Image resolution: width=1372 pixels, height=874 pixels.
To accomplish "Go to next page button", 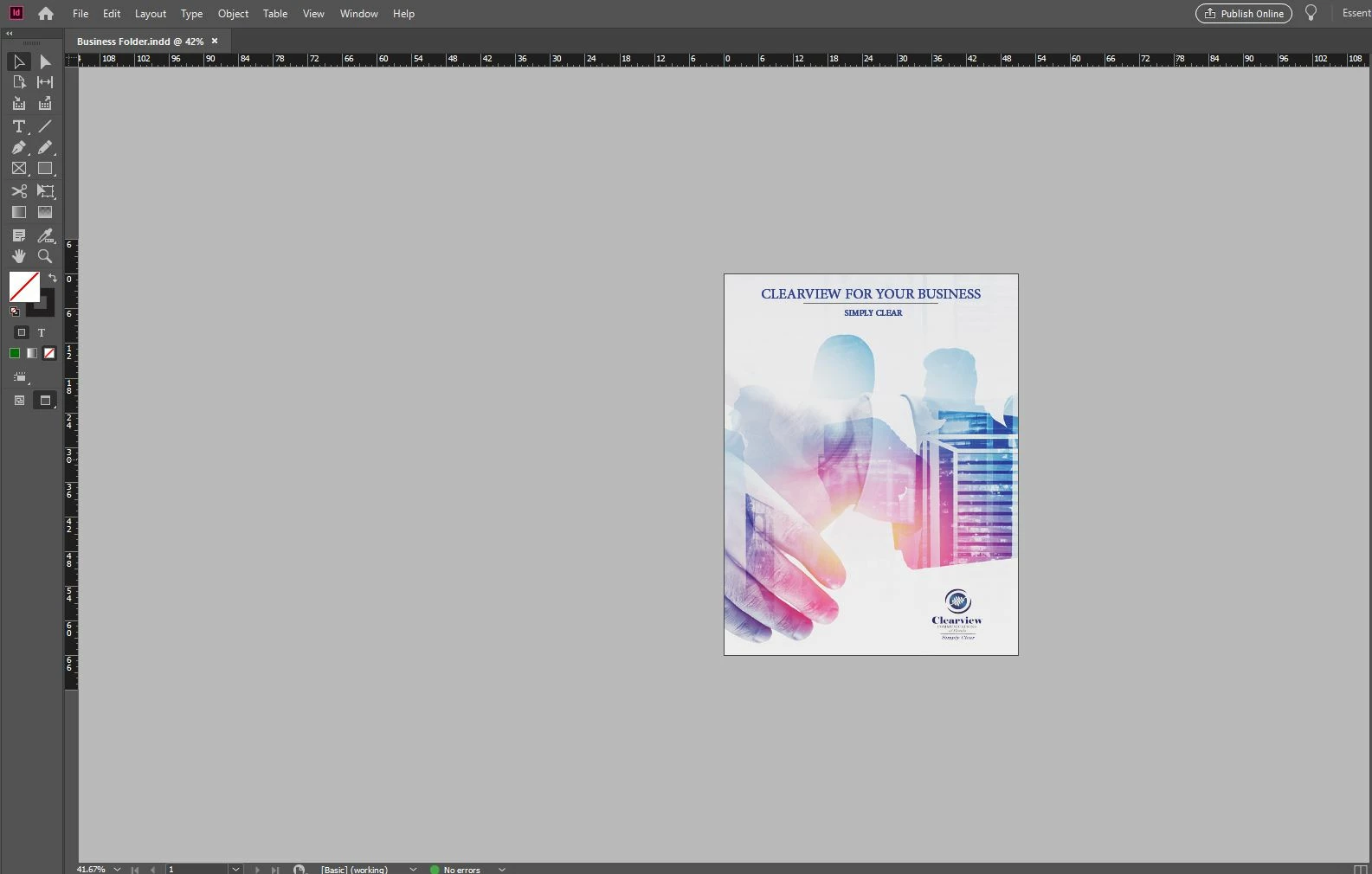I will (257, 869).
